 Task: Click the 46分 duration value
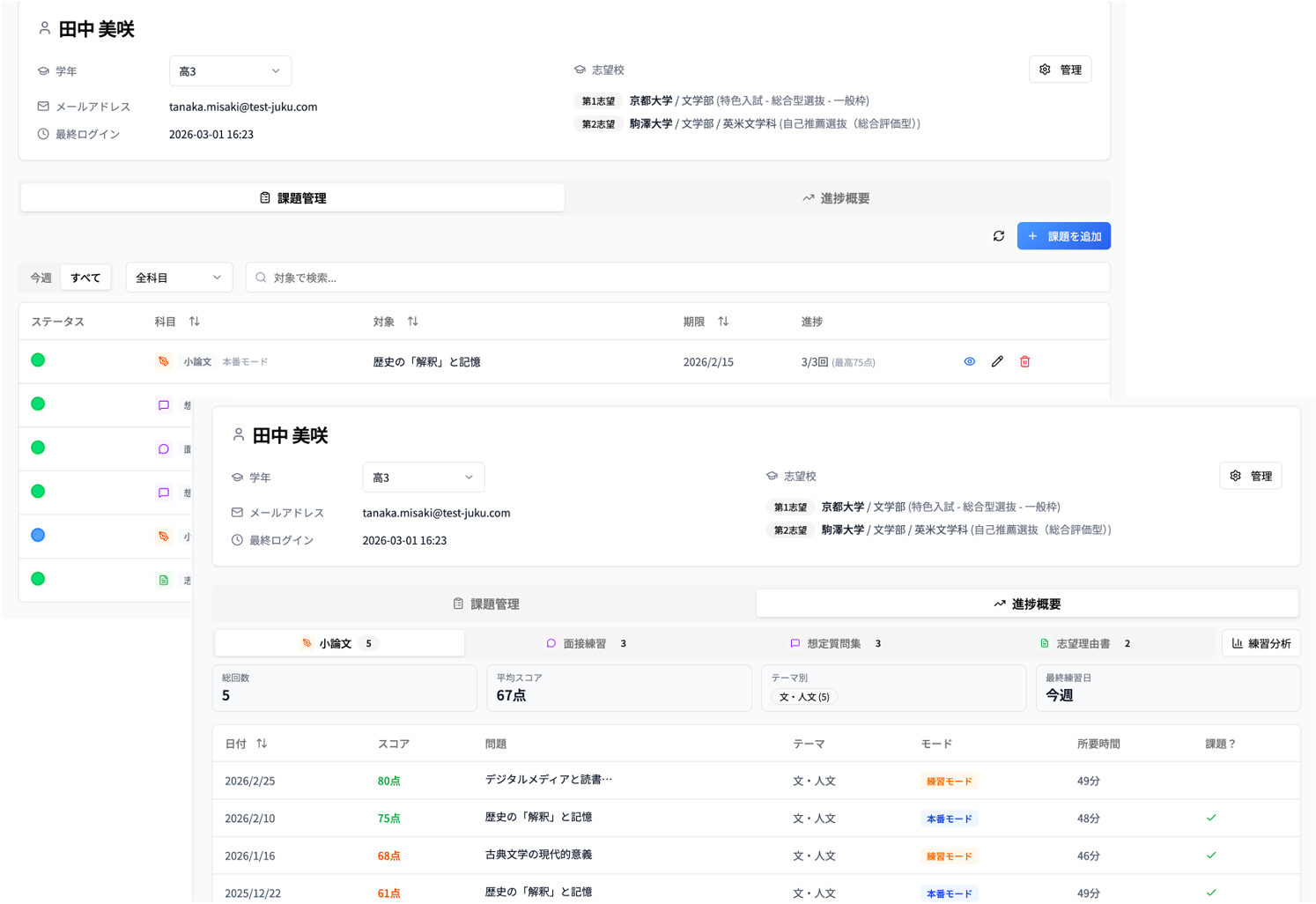1088,856
